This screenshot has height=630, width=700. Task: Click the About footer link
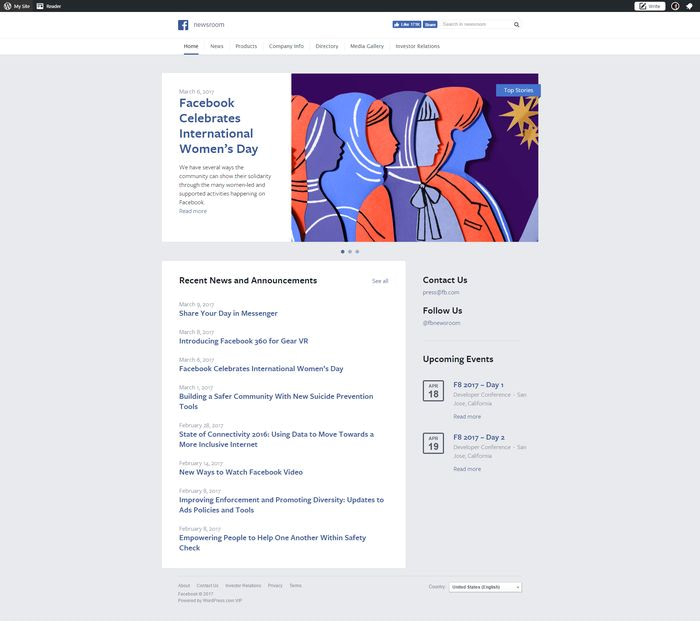pos(184,586)
